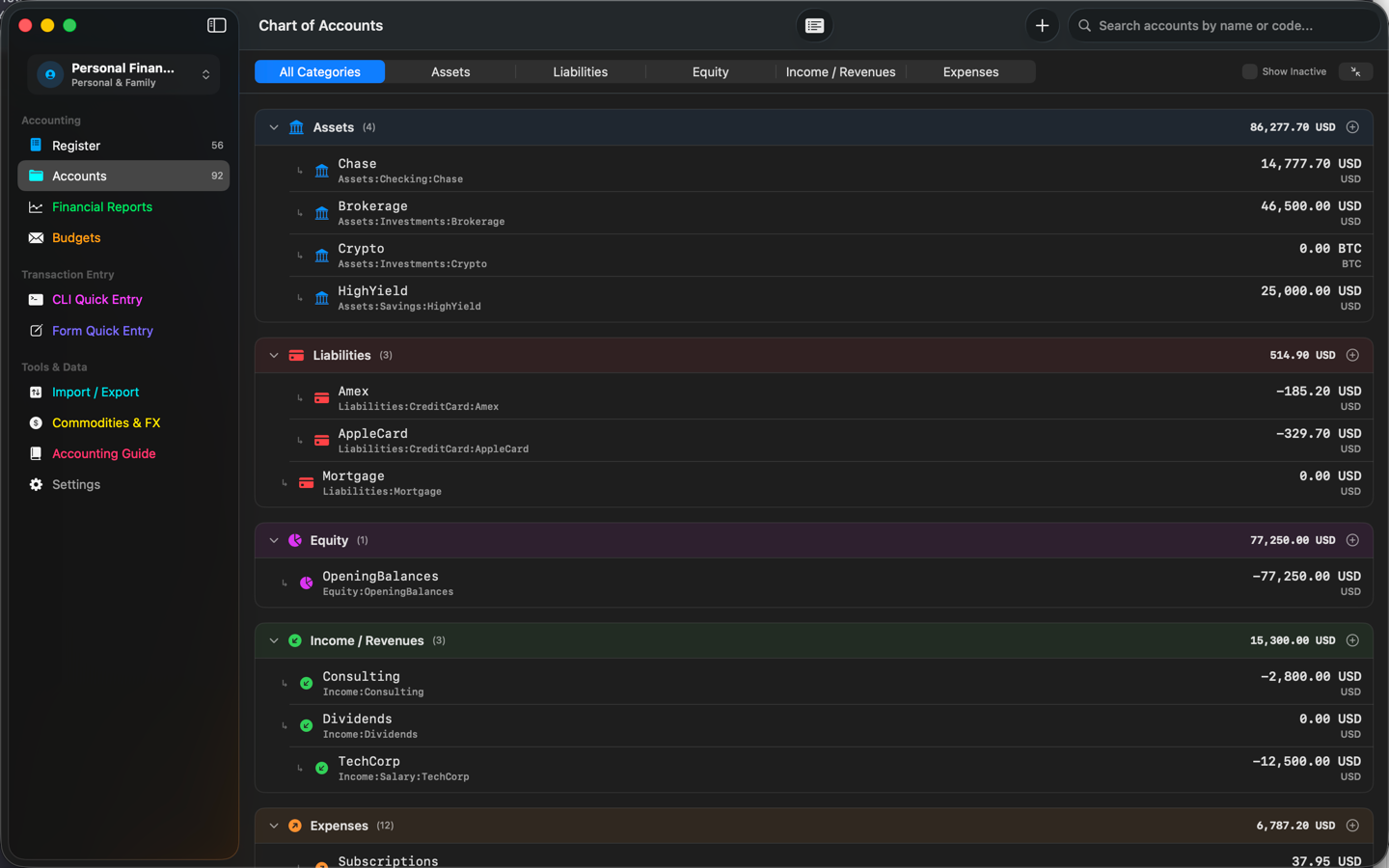Collapse the Equity group chevron
Viewport: 1389px width, 868px height.
point(274,540)
